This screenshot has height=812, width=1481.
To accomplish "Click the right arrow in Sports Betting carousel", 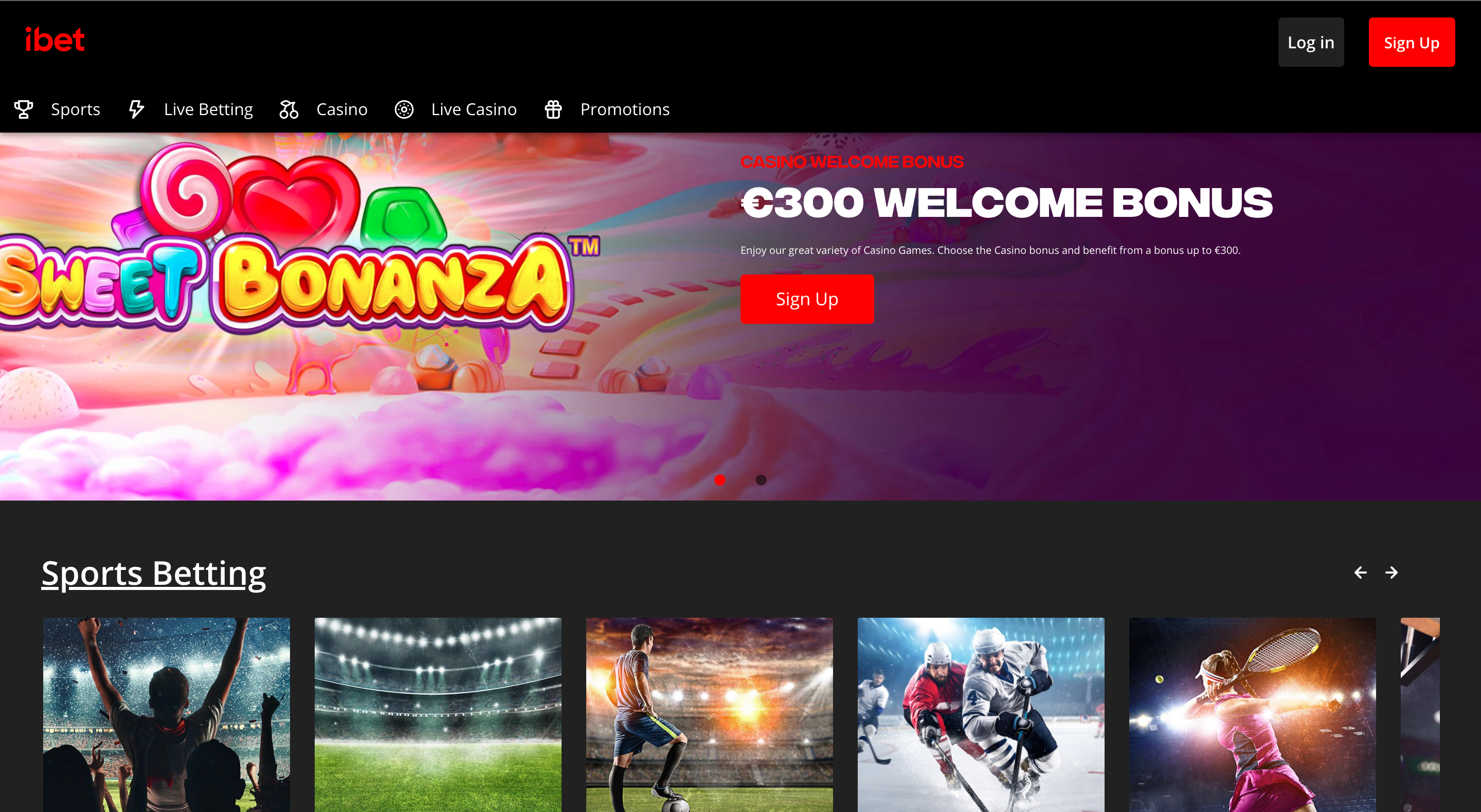I will [x=1392, y=573].
